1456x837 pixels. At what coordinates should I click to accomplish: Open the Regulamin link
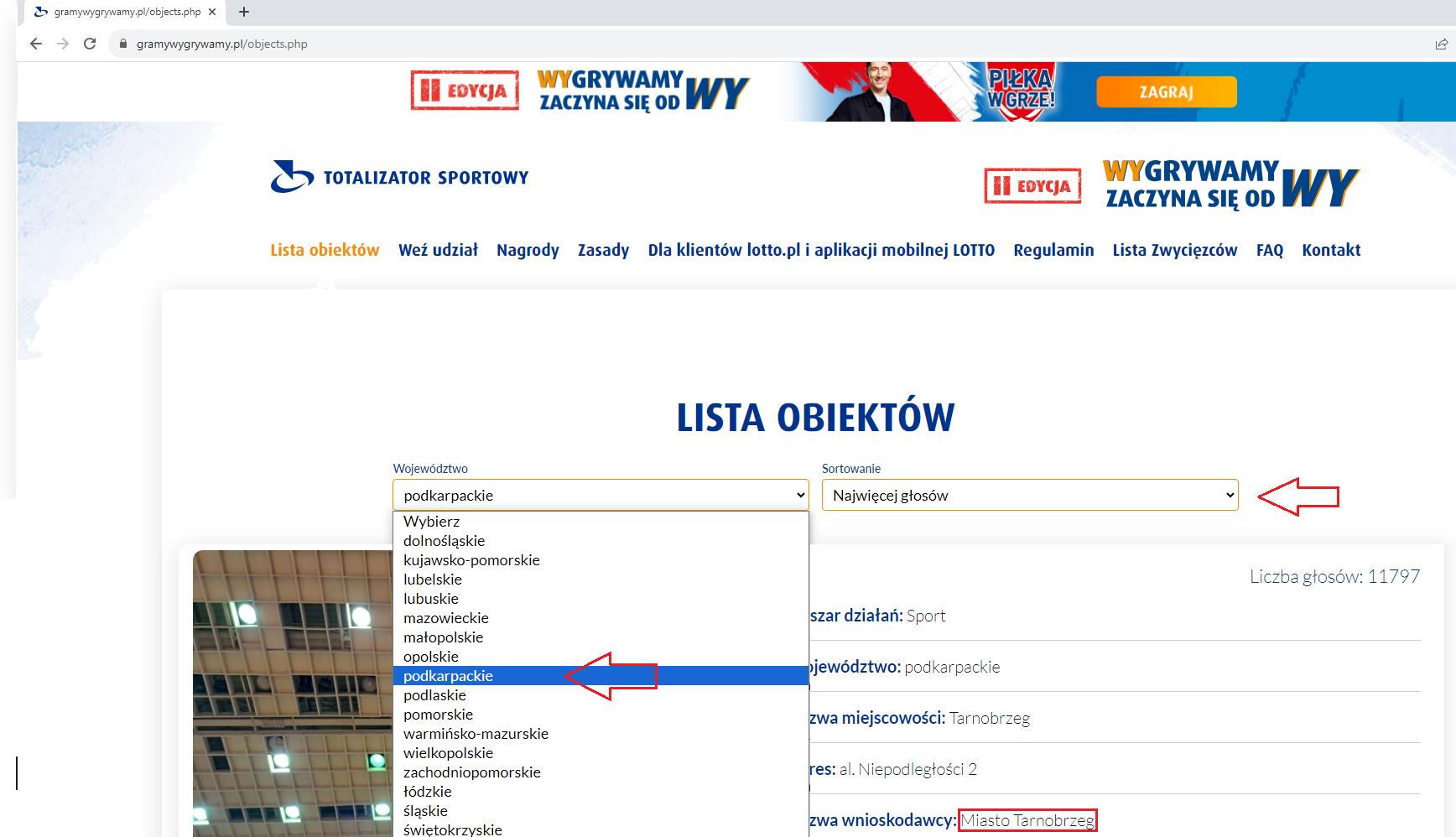point(1053,250)
